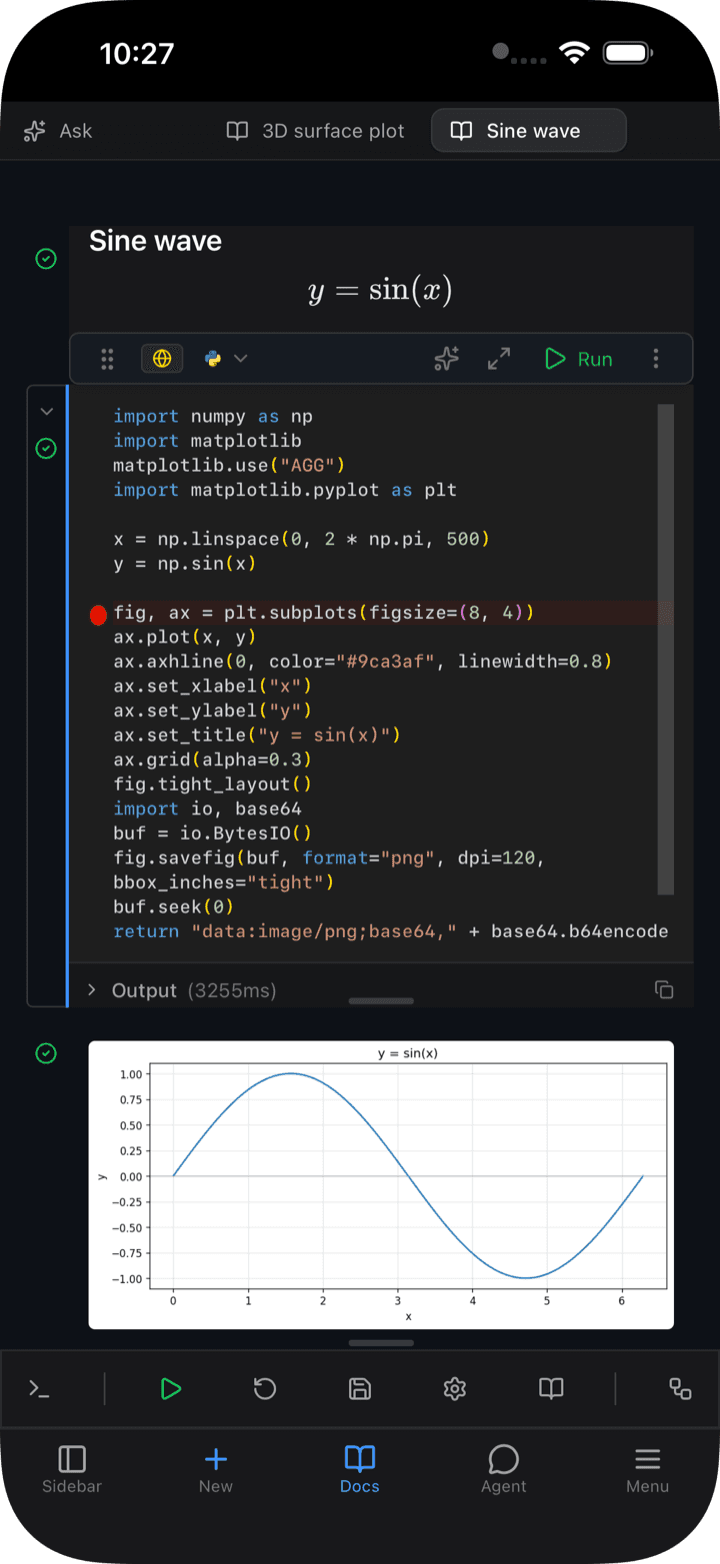Copy the output with the copy icon
The image size is (720, 1564).
[664, 990]
